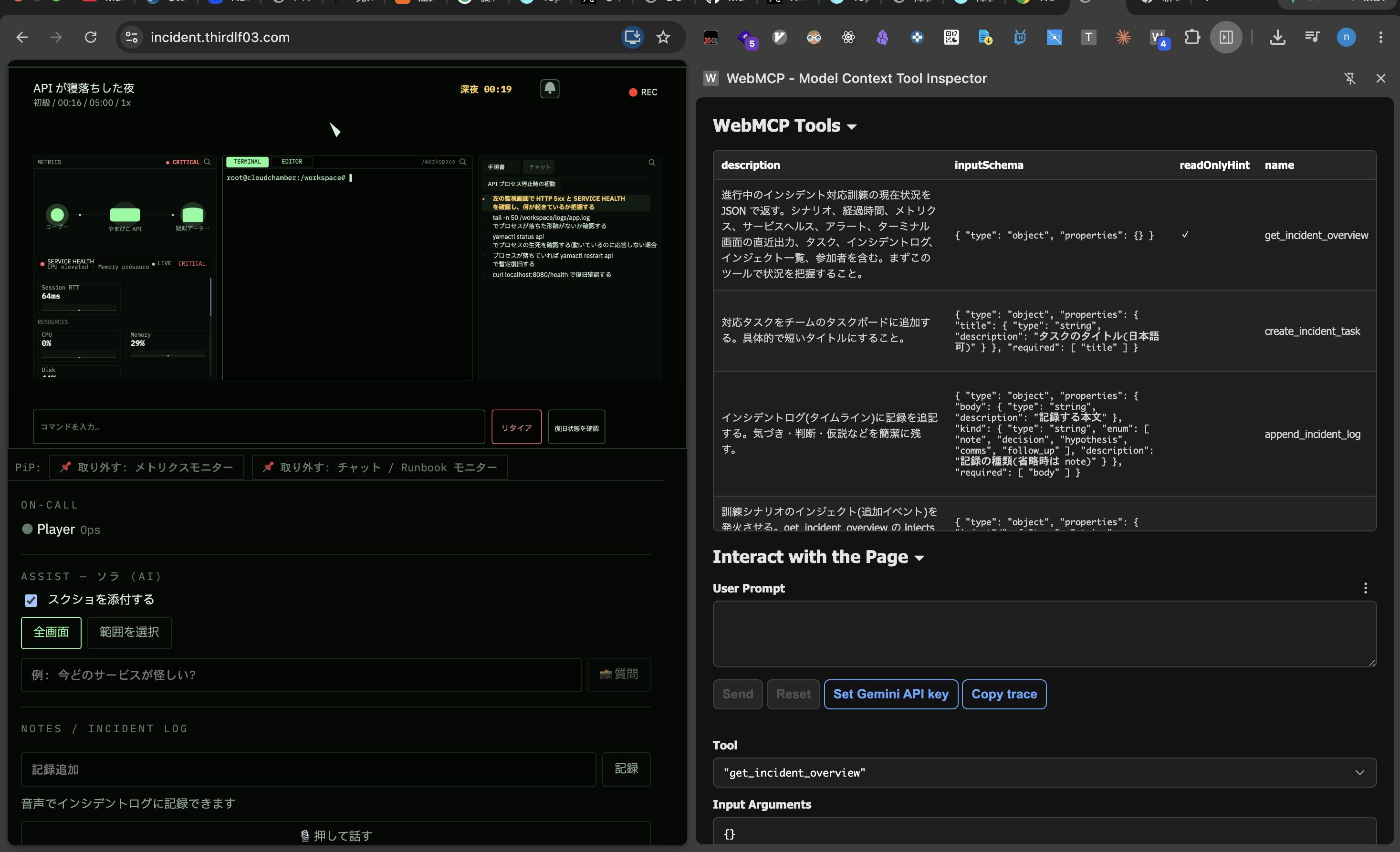Bookmark this page with the star icon
Screen dimensions: 1400x852
coord(663,38)
